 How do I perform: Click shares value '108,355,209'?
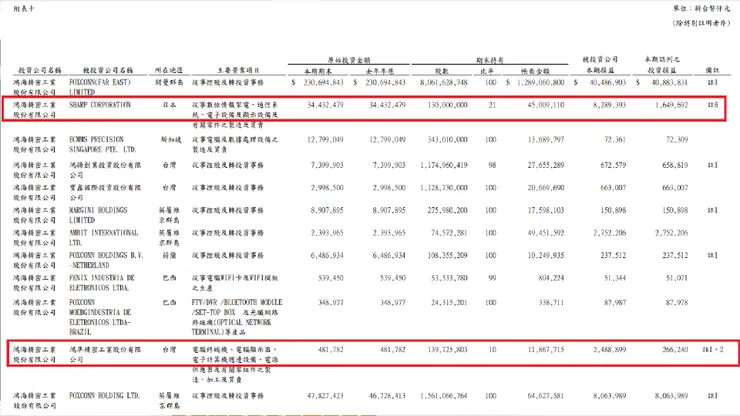pyautogui.click(x=447, y=255)
